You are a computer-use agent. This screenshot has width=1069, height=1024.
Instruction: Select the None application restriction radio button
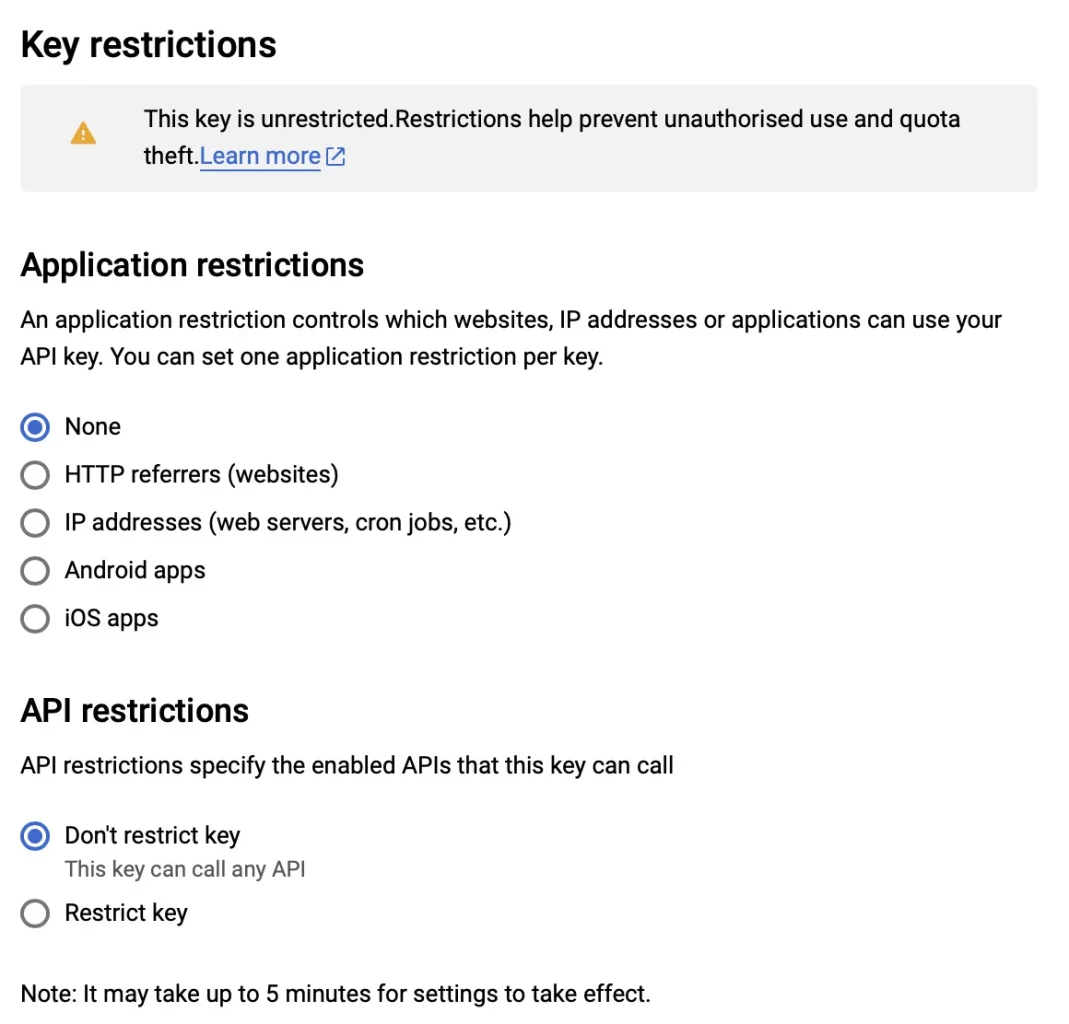(x=35, y=427)
